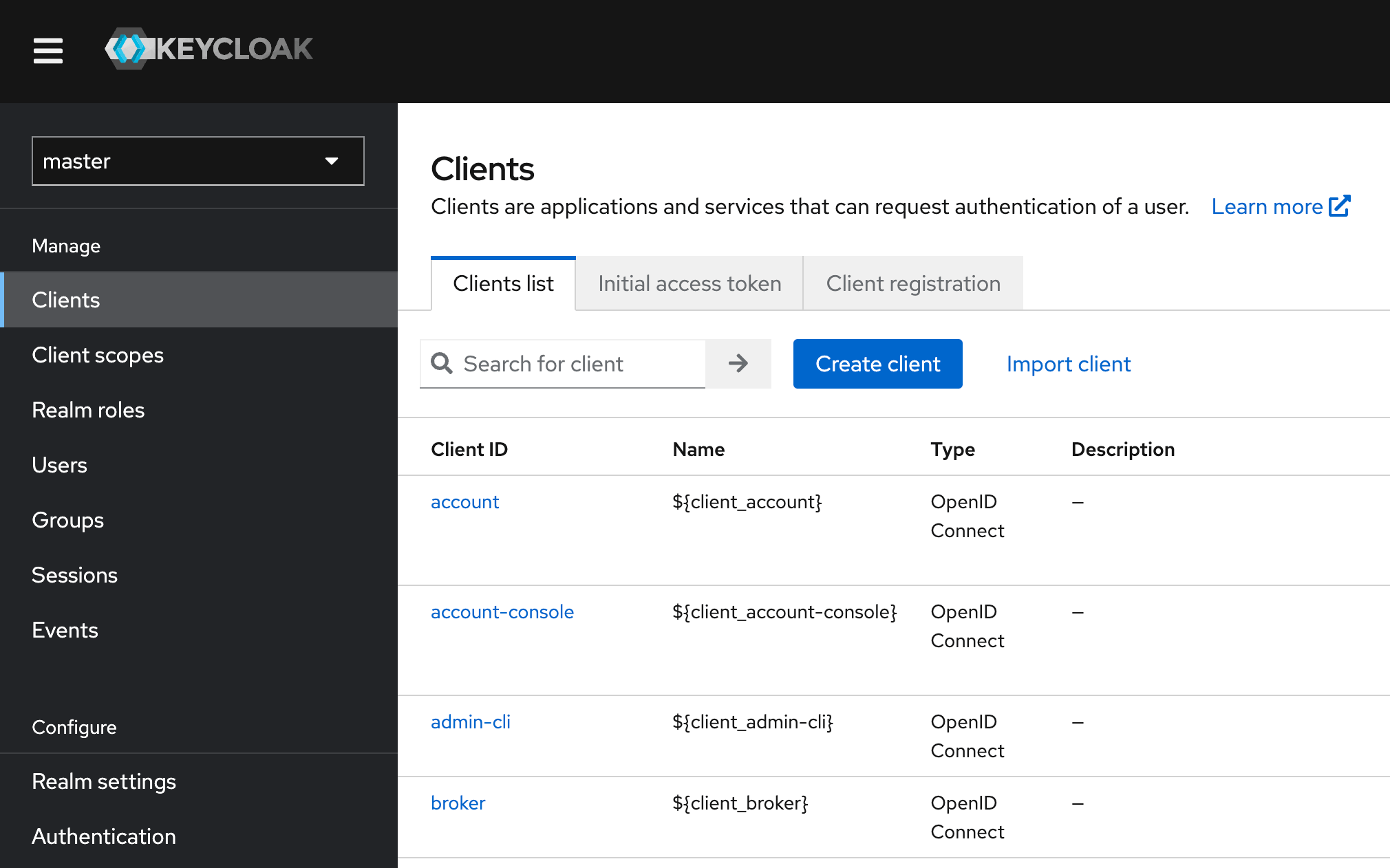Navigate to Users in the sidebar
The width and height of the screenshot is (1390, 868).
[59, 464]
